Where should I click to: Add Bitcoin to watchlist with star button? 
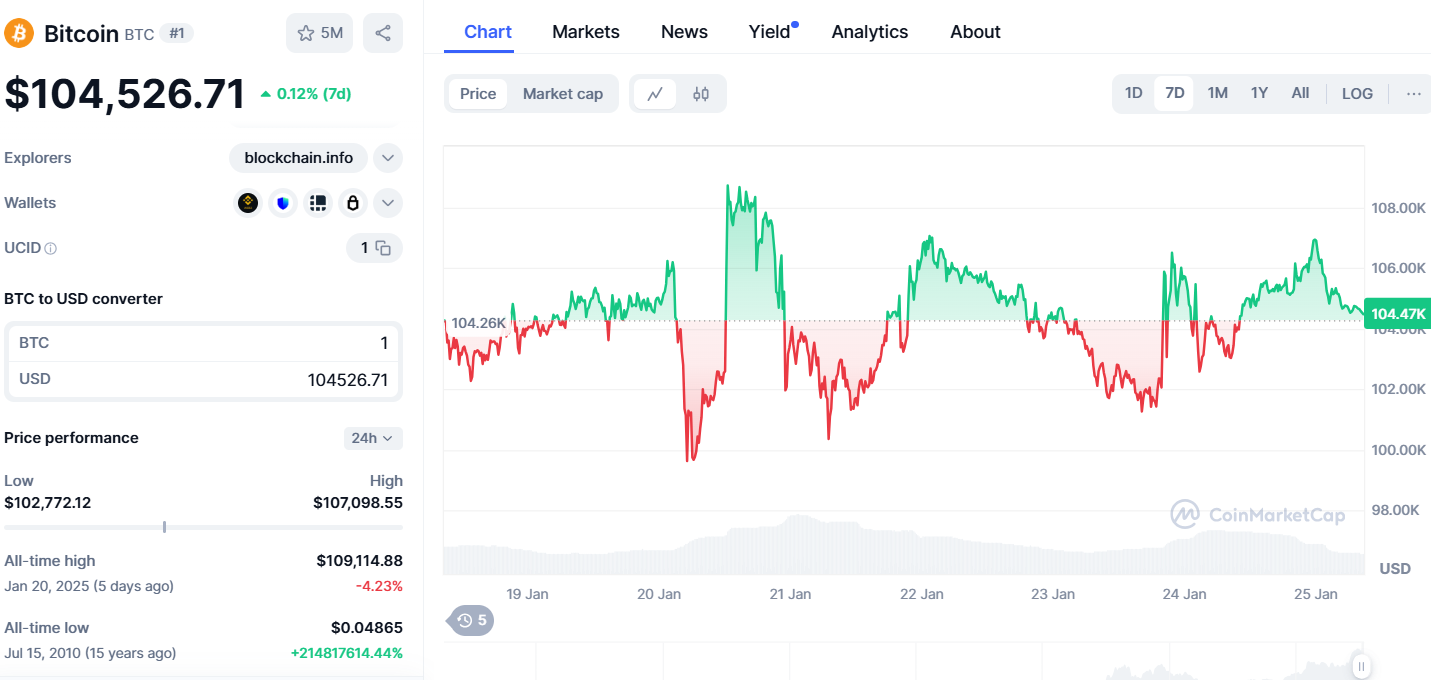(320, 33)
